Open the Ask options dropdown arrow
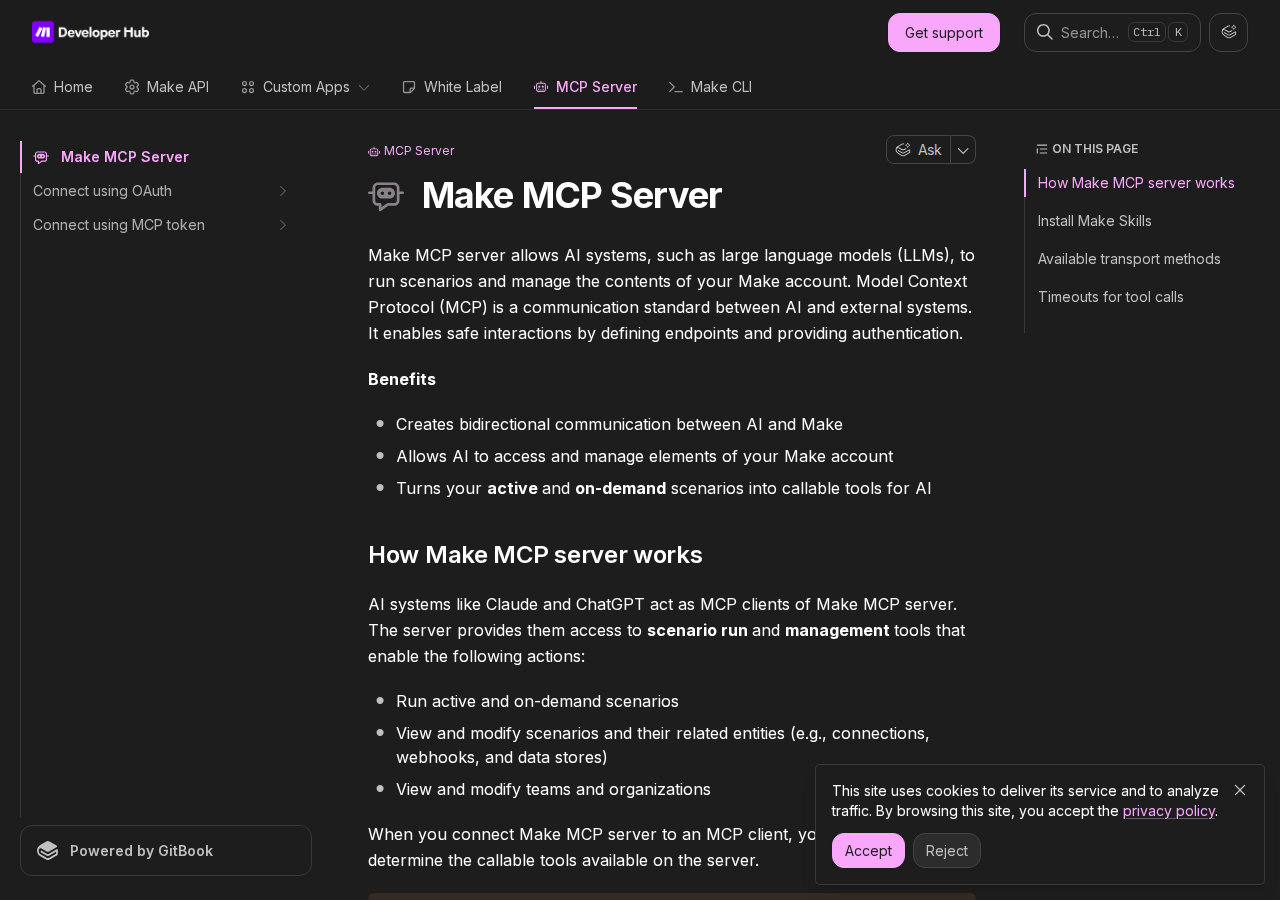1280x900 pixels. coord(963,150)
